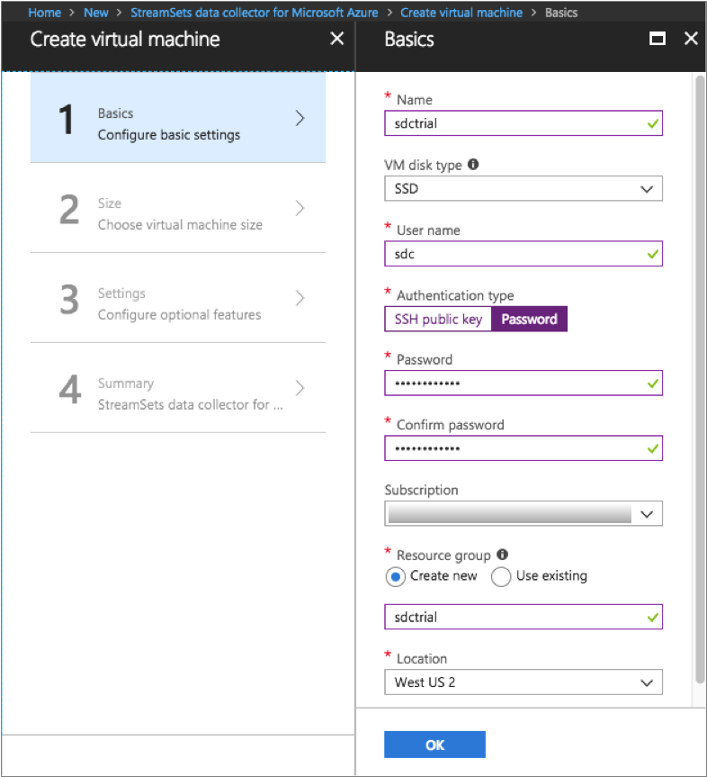
Task: Click the chevron arrow on the Size step
Action: coord(300,208)
